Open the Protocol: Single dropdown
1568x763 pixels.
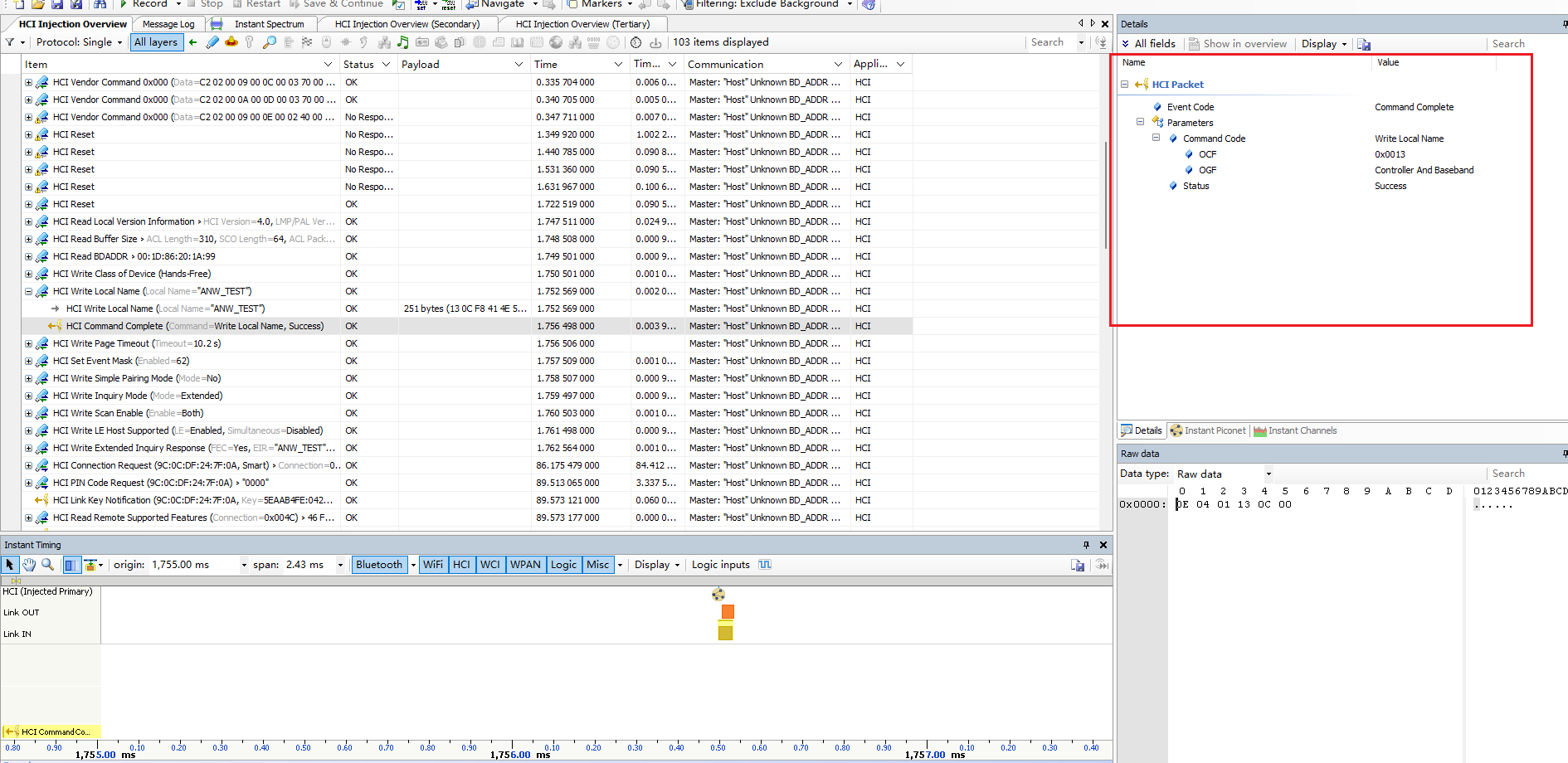[79, 42]
